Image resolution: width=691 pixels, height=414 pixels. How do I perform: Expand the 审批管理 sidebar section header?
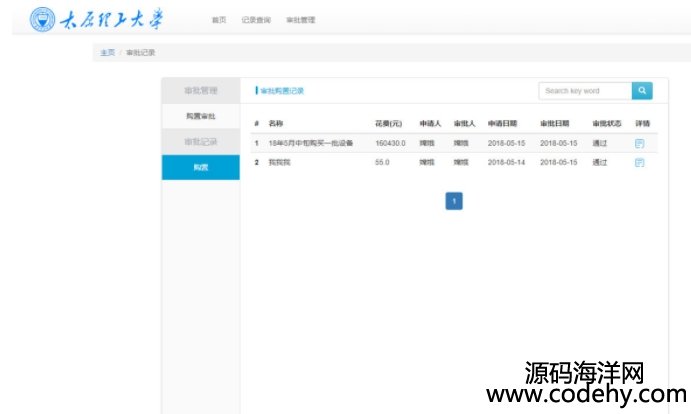pos(200,91)
